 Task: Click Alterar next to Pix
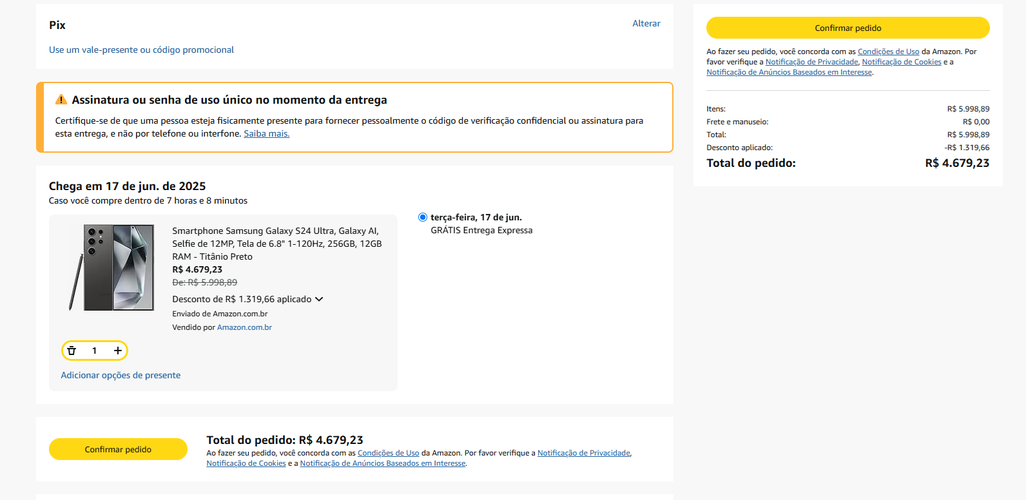(x=646, y=24)
